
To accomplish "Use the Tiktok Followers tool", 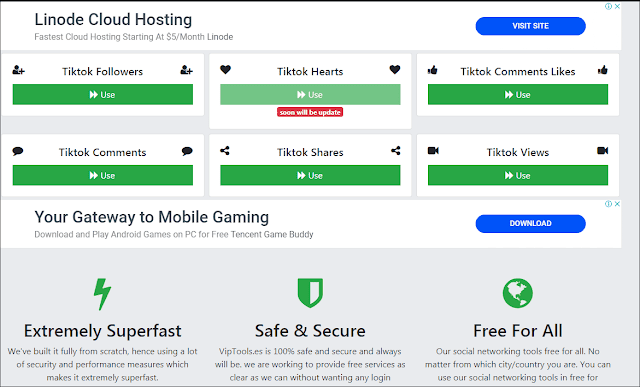I will point(102,95).
